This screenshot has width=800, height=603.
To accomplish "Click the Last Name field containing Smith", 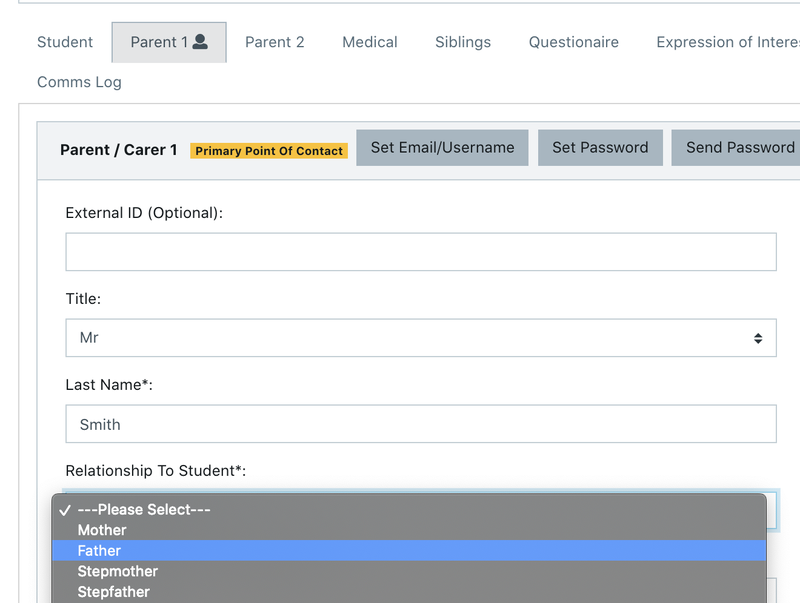I will tap(420, 424).
